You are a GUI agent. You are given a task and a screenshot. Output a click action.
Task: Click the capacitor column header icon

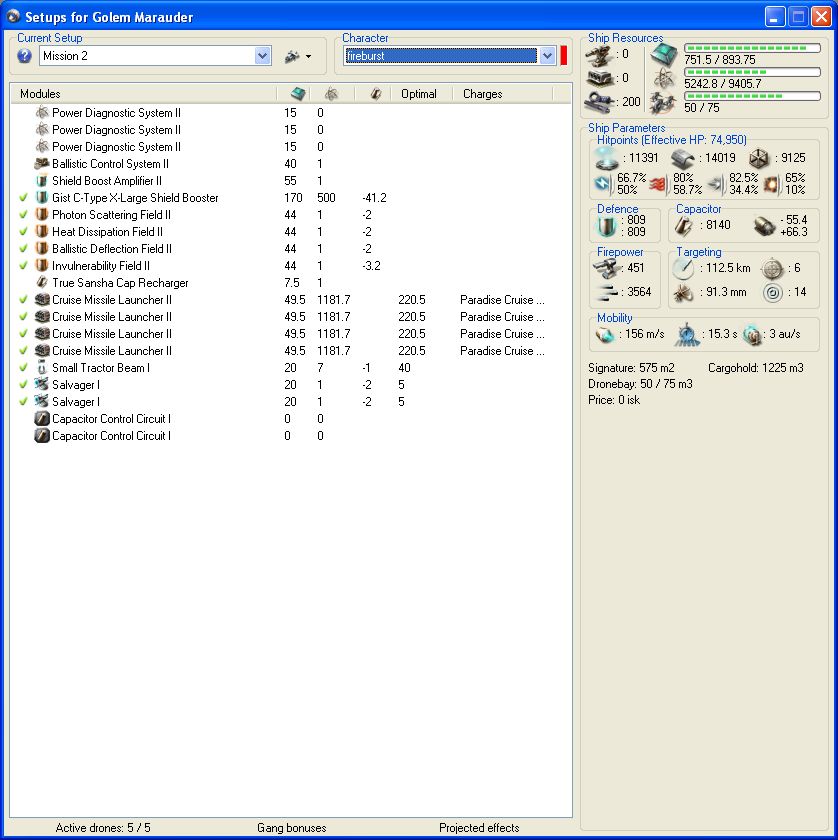(376, 94)
